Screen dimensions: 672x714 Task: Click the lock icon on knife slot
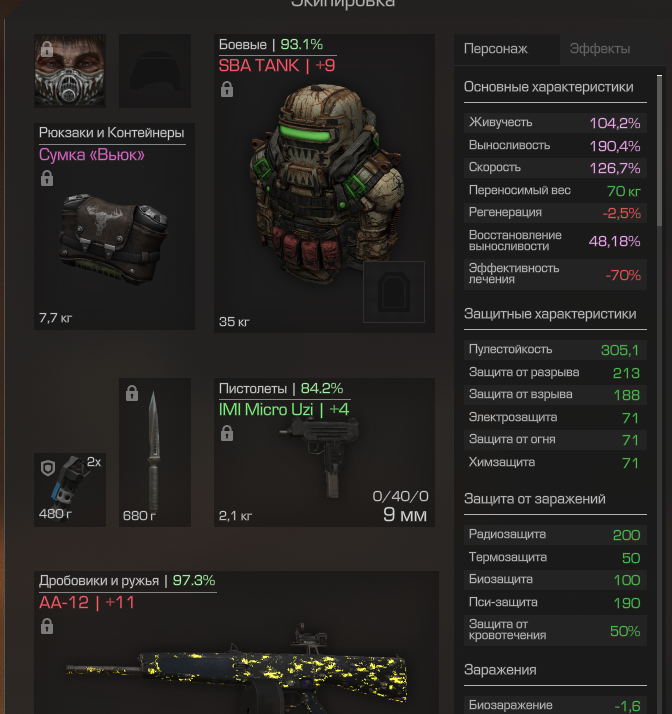(x=132, y=393)
